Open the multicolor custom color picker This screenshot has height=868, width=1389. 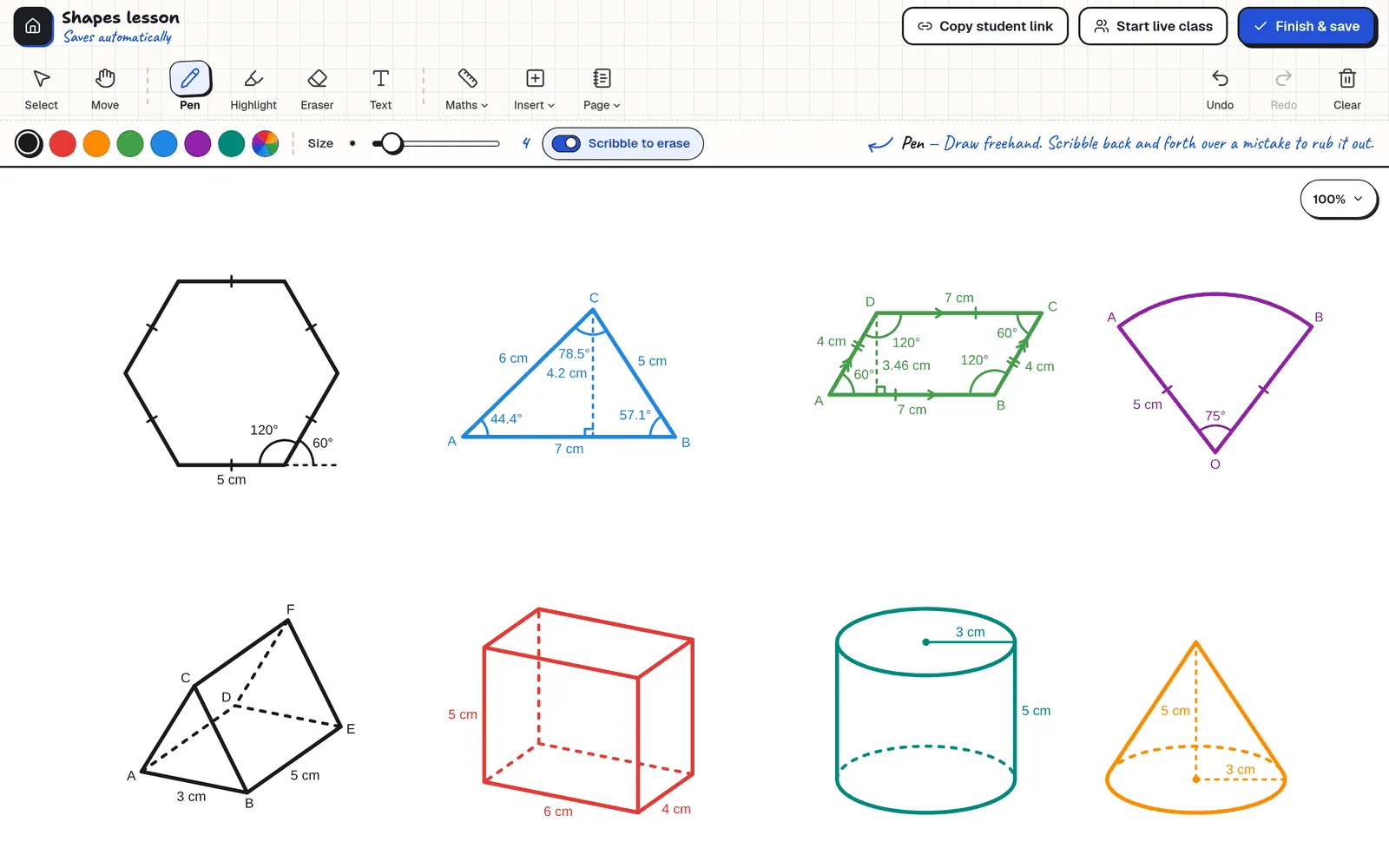click(x=266, y=143)
